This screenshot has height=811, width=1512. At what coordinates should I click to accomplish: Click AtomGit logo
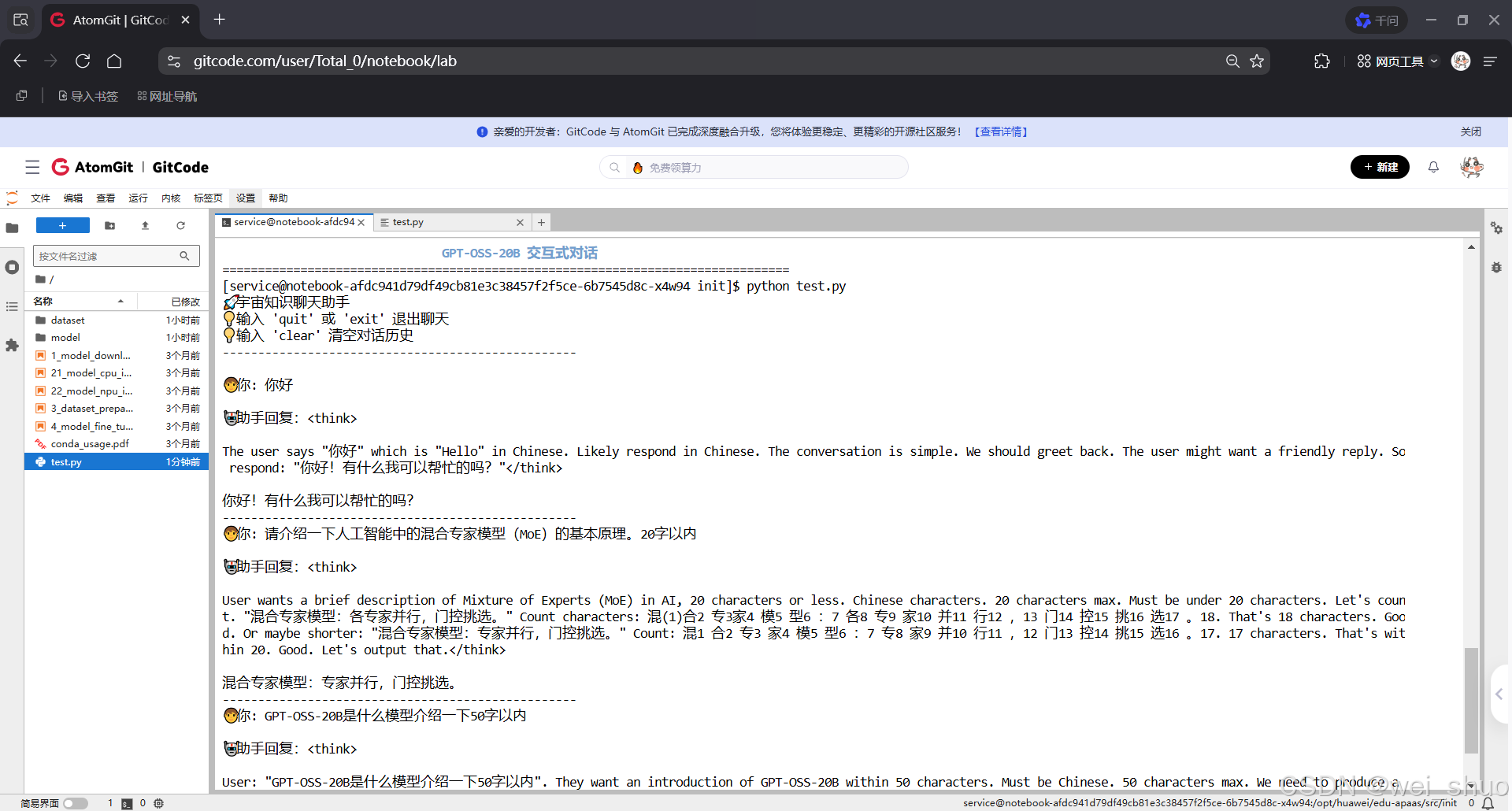coord(93,167)
